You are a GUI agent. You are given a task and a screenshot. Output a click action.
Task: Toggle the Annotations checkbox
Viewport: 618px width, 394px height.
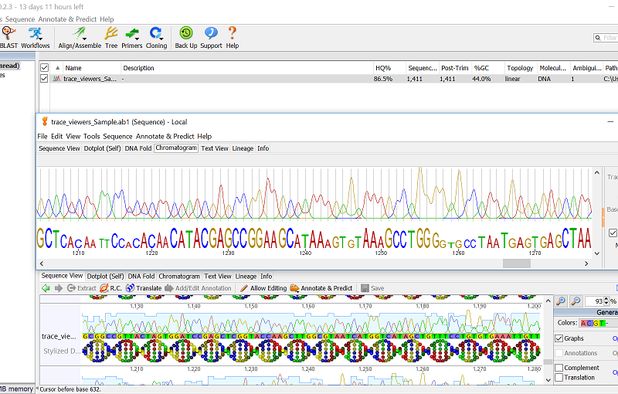pos(558,353)
